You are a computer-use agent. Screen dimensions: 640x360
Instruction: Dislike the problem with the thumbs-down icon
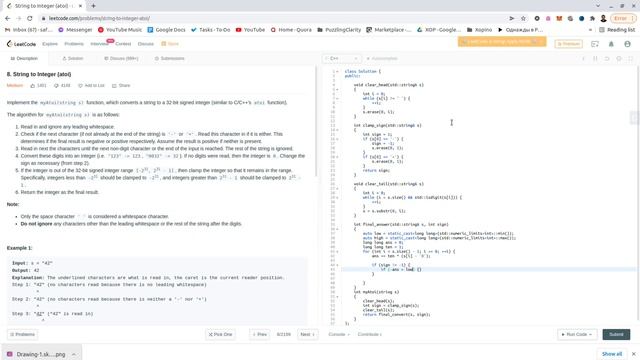[x=56, y=85]
